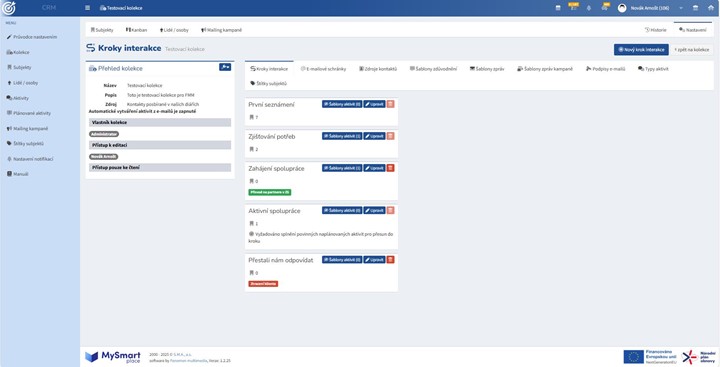Click the Administrator owner badge
720x367 pixels.
(x=104, y=134)
